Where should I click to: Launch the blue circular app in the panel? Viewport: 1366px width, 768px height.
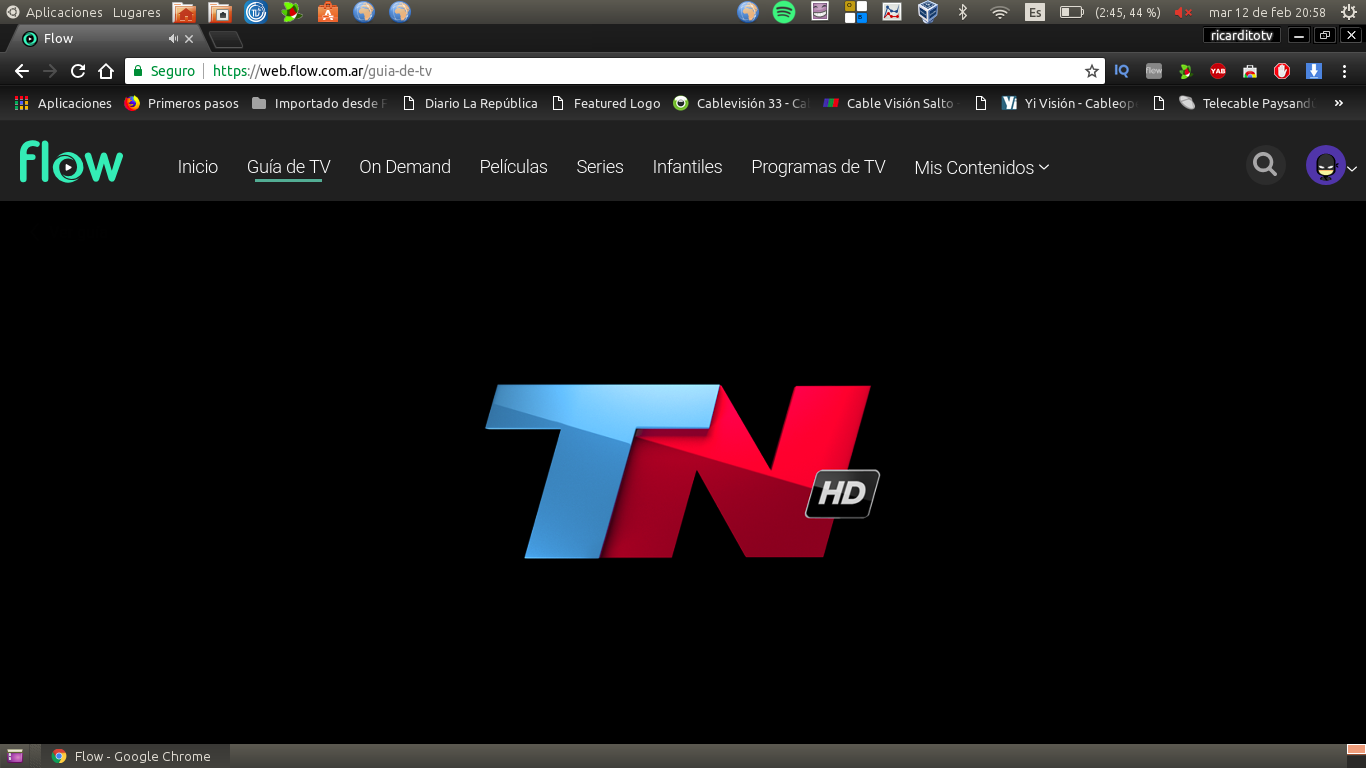pyautogui.click(x=256, y=12)
